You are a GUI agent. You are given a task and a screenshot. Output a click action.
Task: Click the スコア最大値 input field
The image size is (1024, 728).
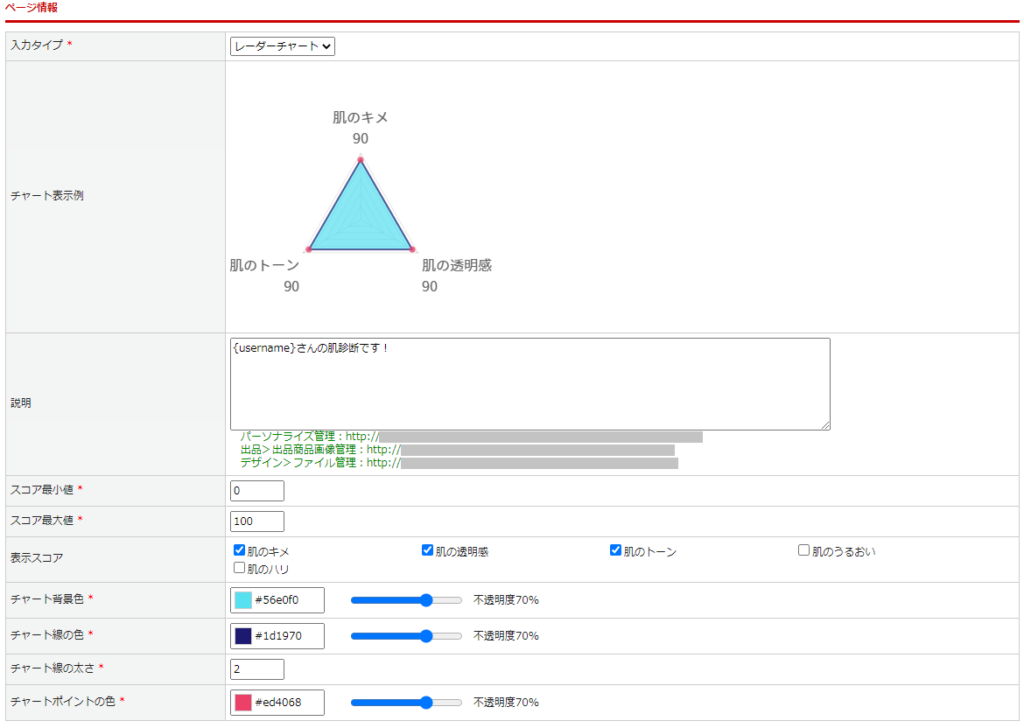pyautogui.click(x=257, y=521)
